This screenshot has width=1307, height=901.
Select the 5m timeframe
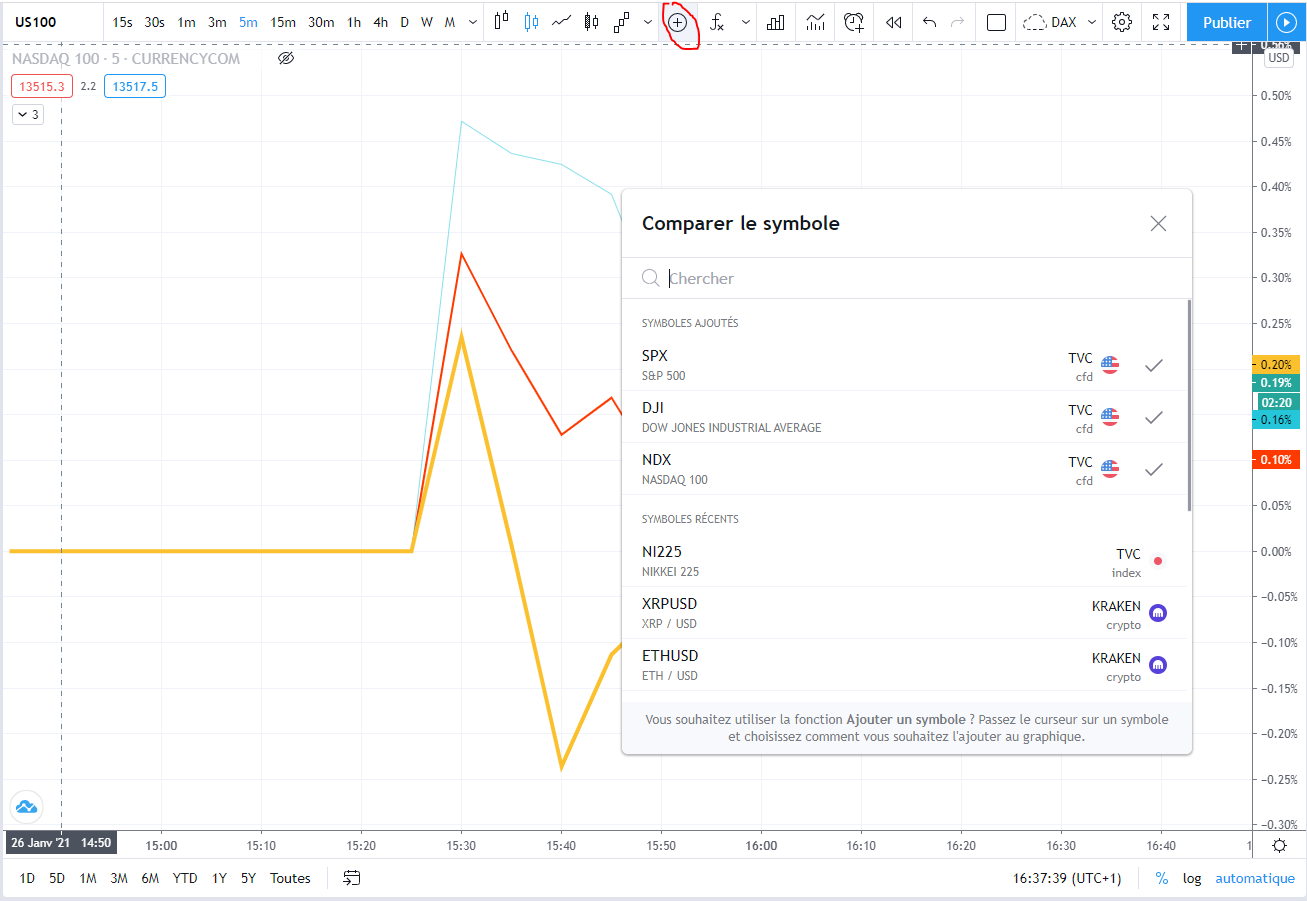point(248,22)
